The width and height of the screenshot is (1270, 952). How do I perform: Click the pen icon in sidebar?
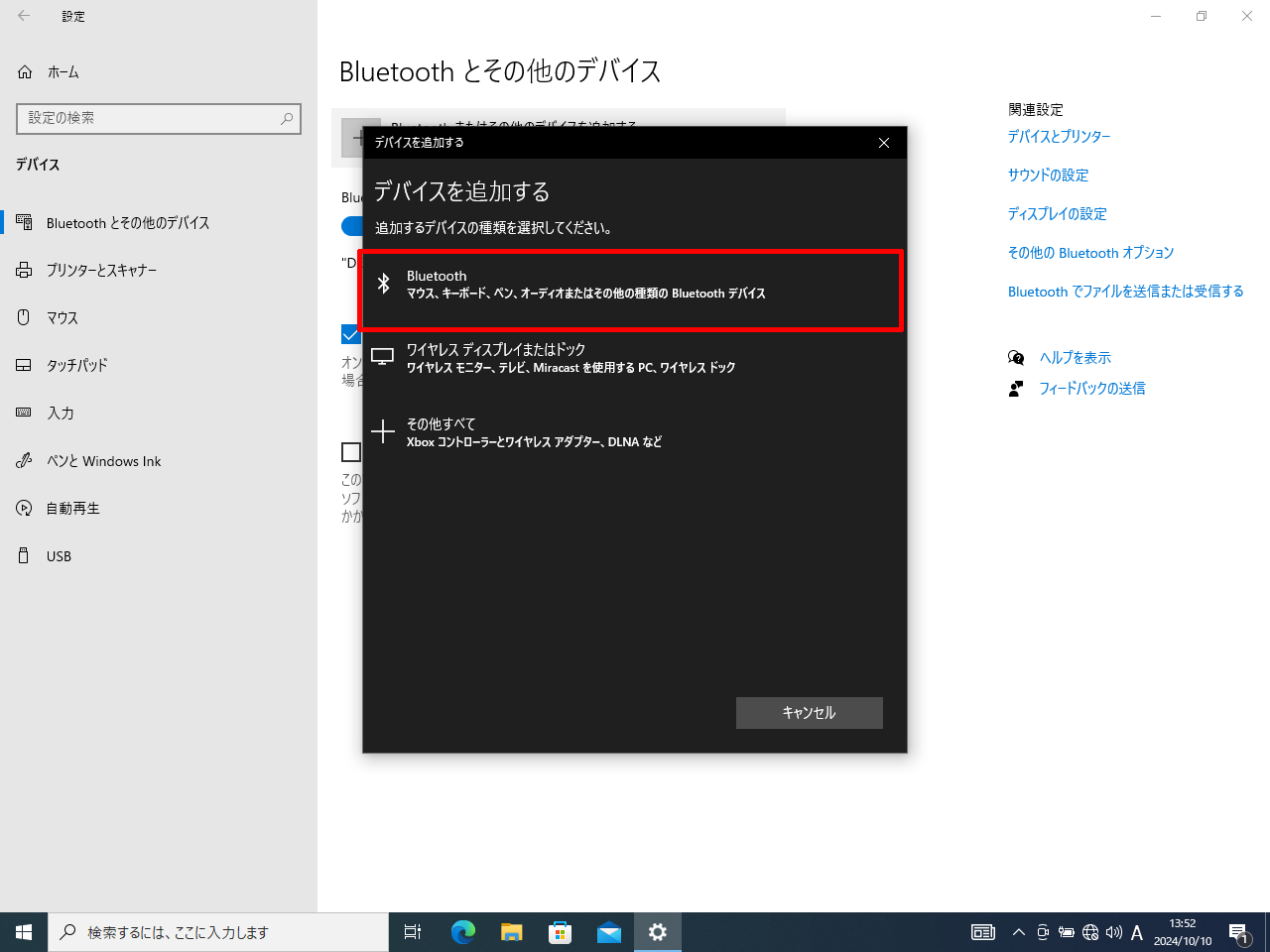tap(25, 460)
